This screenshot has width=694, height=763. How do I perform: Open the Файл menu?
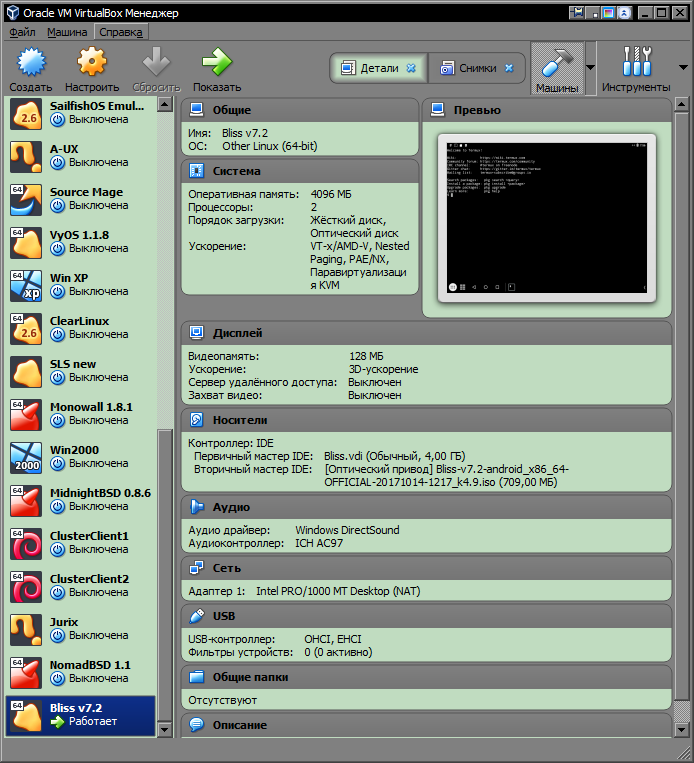pyautogui.click(x=22, y=32)
